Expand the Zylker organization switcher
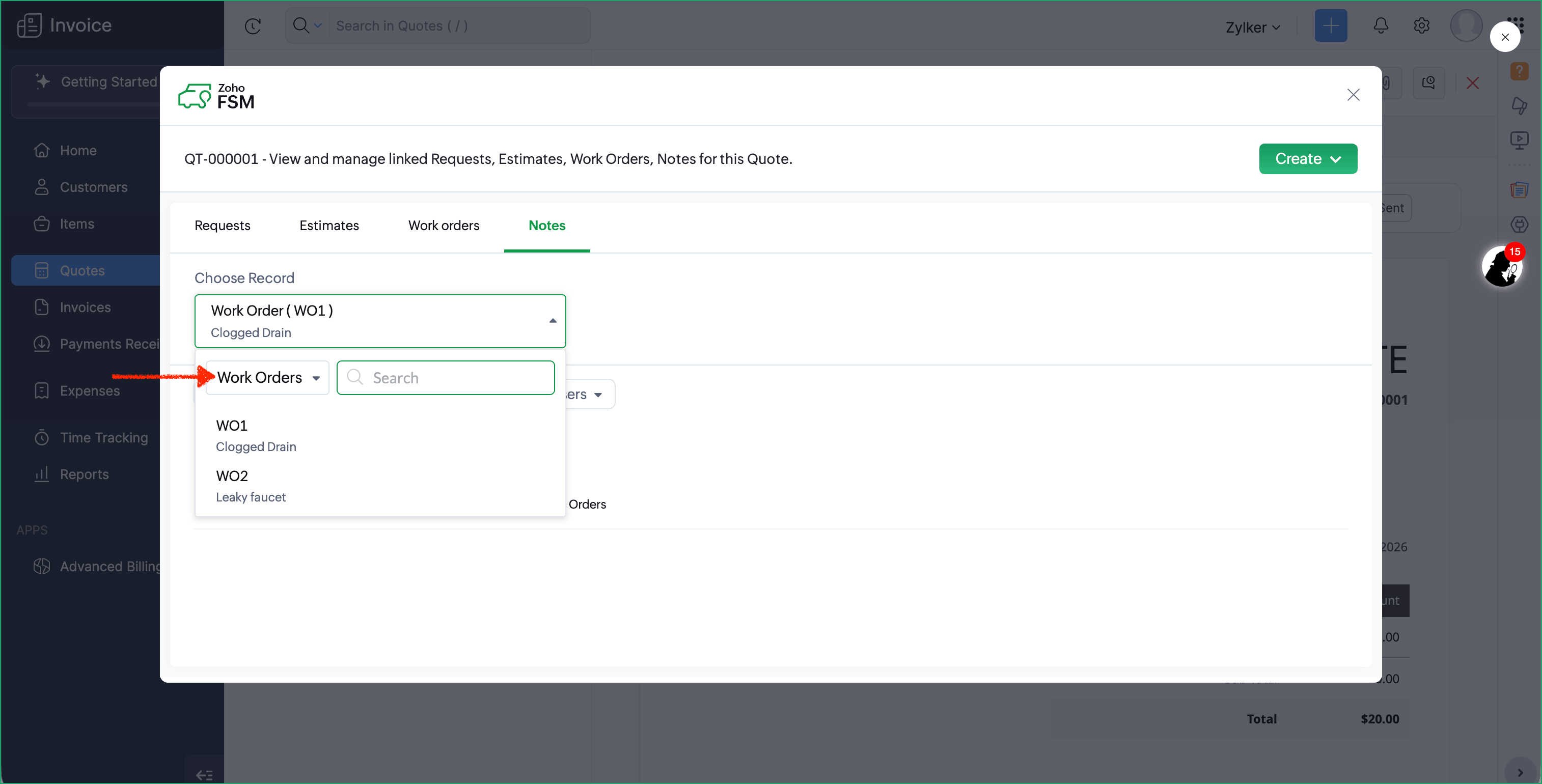The image size is (1542, 784). [x=1252, y=27]
